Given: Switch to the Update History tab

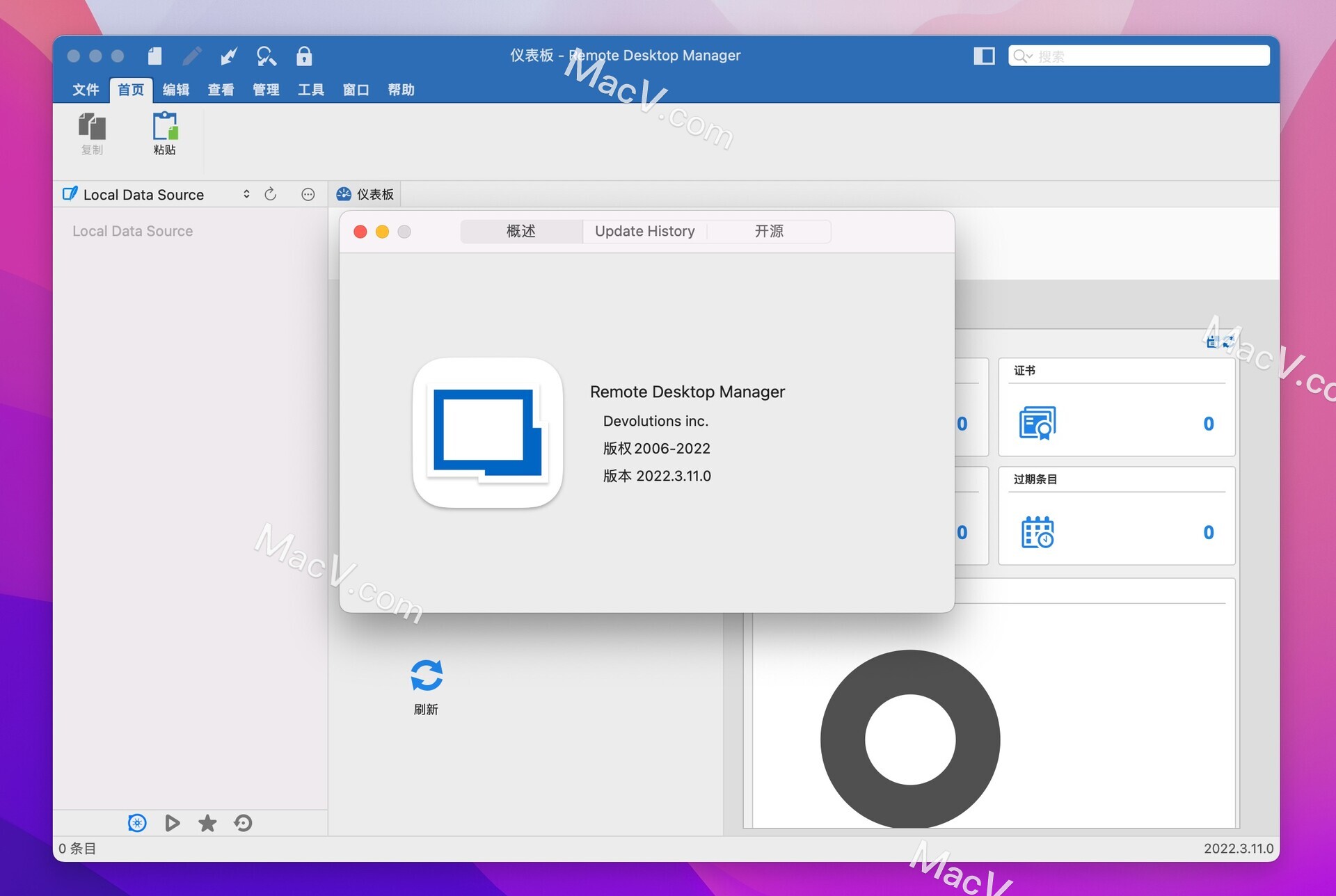Looking at the screenshot, I should pos(644,231).
